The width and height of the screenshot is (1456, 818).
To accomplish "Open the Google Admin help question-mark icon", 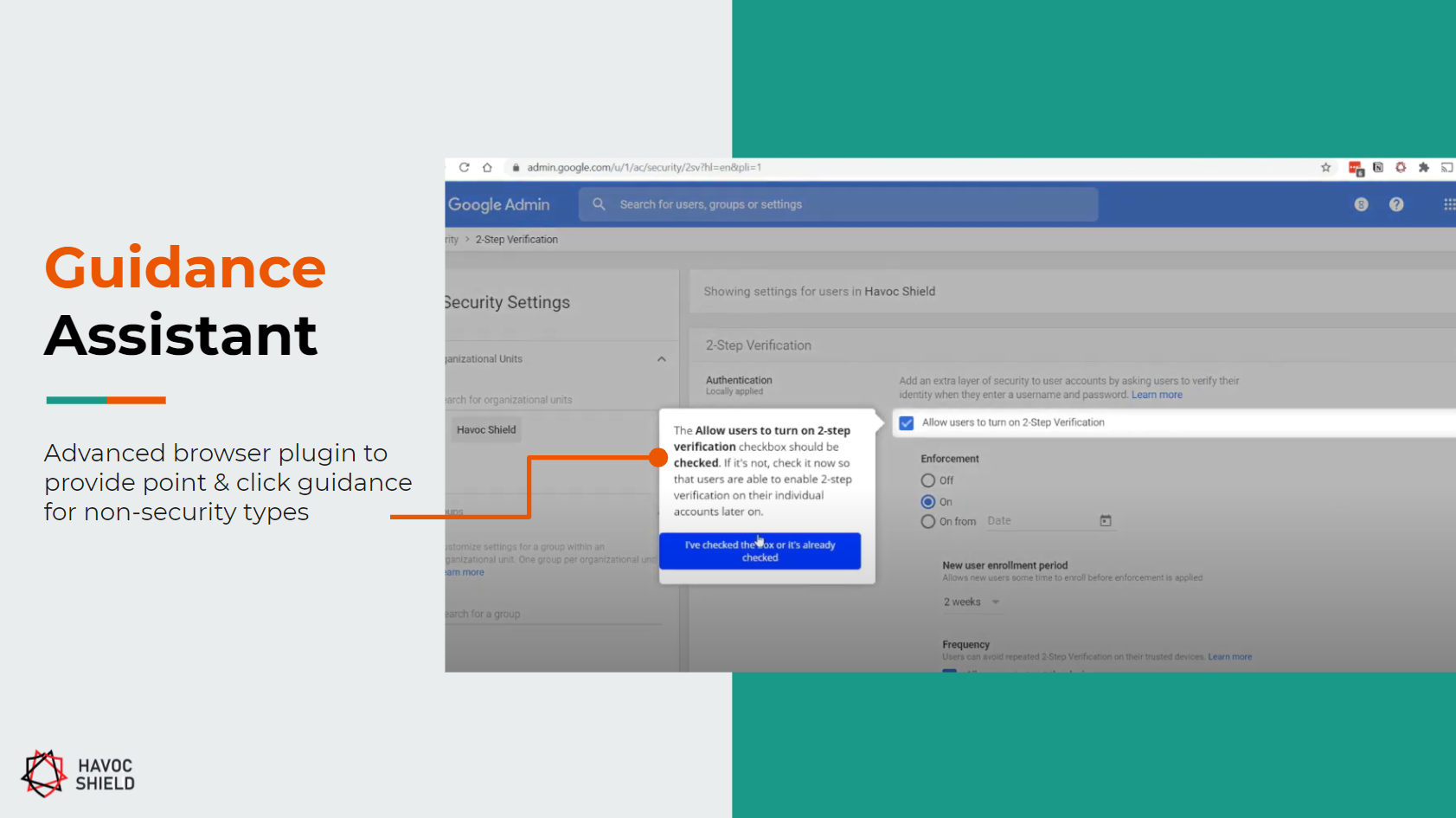I will (x=1396, y=204).
